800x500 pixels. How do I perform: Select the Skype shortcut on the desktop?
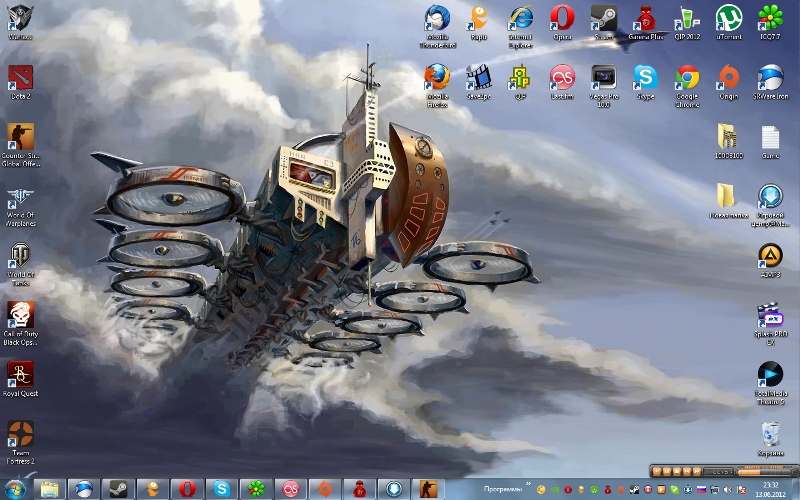645,82
